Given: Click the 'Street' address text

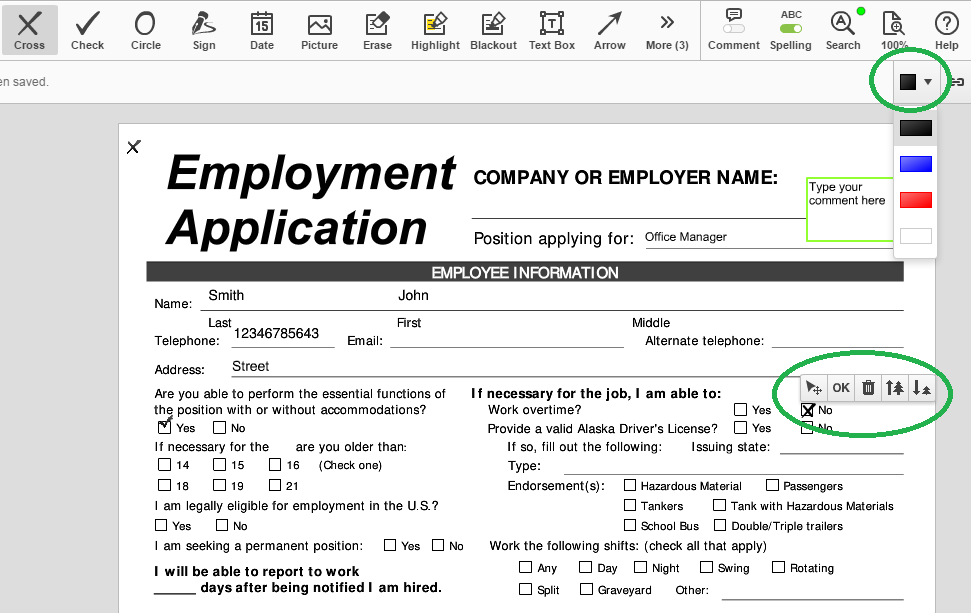Looking at the screenshot, I should click(x=250, y=366).
